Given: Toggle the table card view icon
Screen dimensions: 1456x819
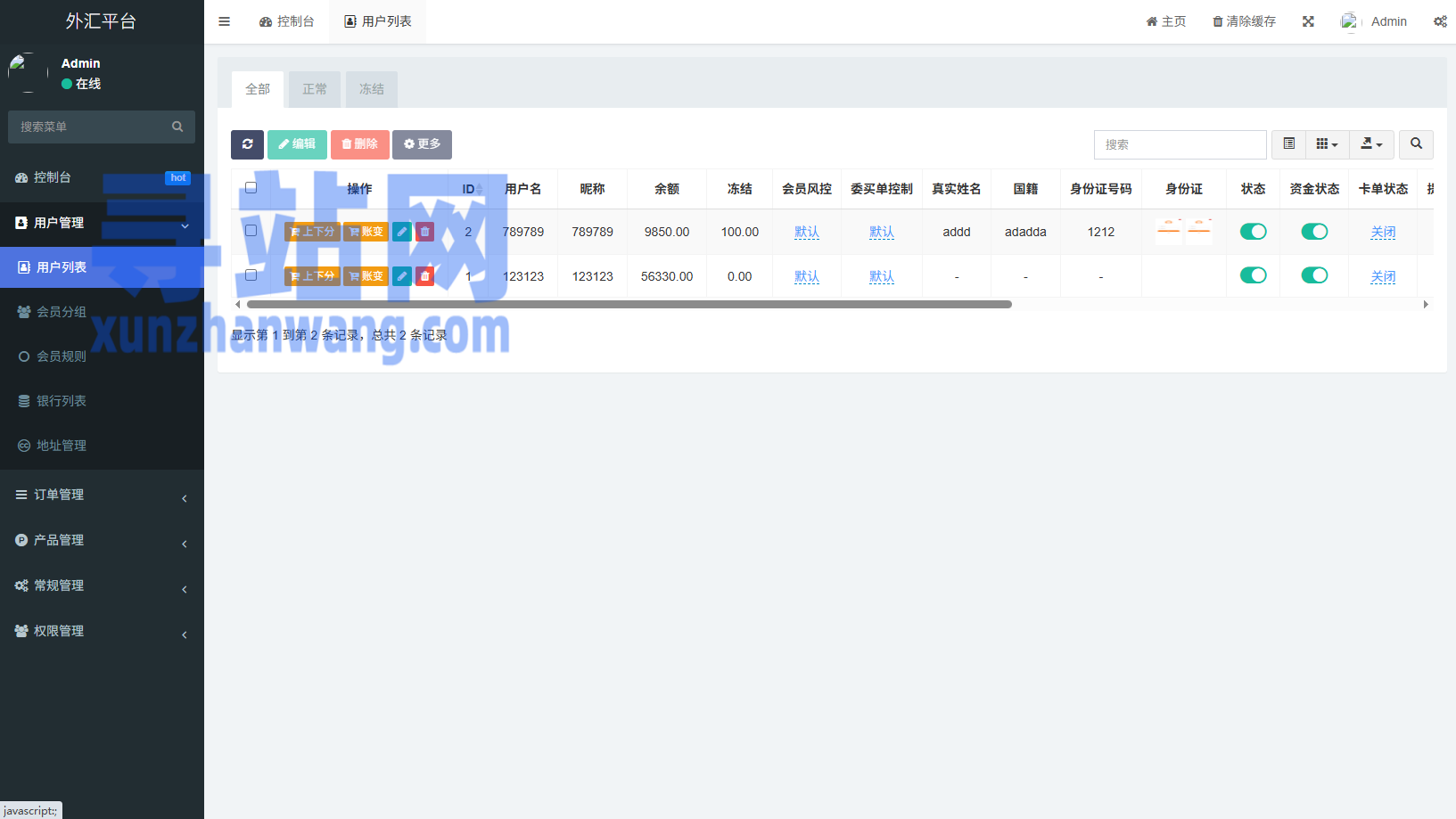Looking at the screenshot, I should [1288, 144].
